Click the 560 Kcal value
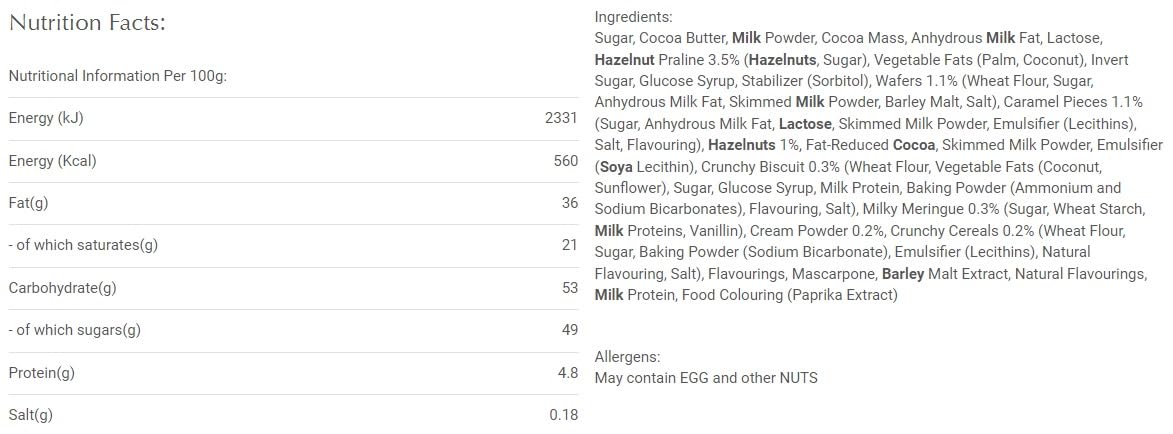Screen dimensions: 1173x434 click(x=565, y=161)
